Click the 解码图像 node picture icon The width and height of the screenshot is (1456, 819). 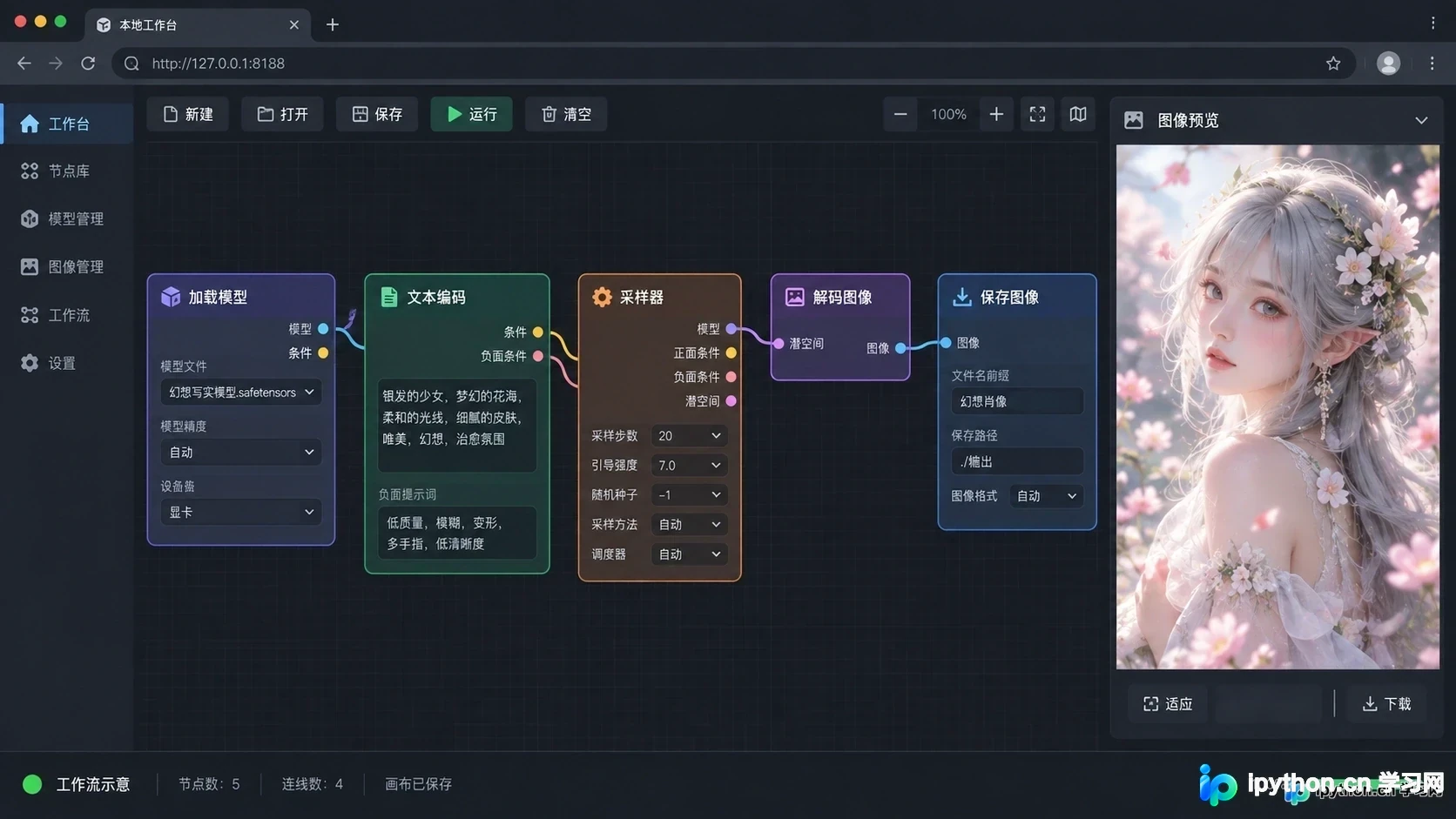click(795, 297)
